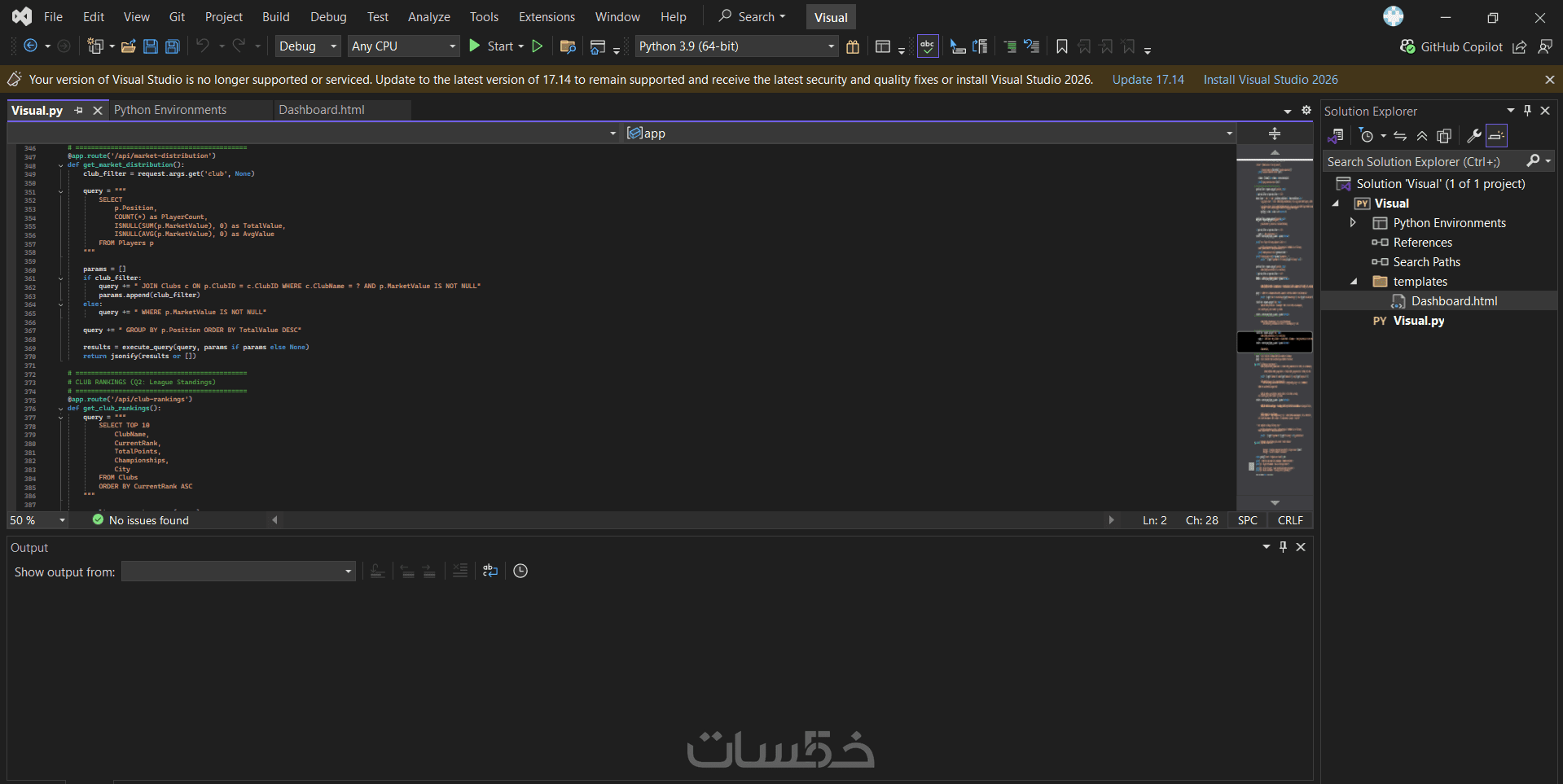Click the Solution Explorer switch views icon

click(1336, 136)
